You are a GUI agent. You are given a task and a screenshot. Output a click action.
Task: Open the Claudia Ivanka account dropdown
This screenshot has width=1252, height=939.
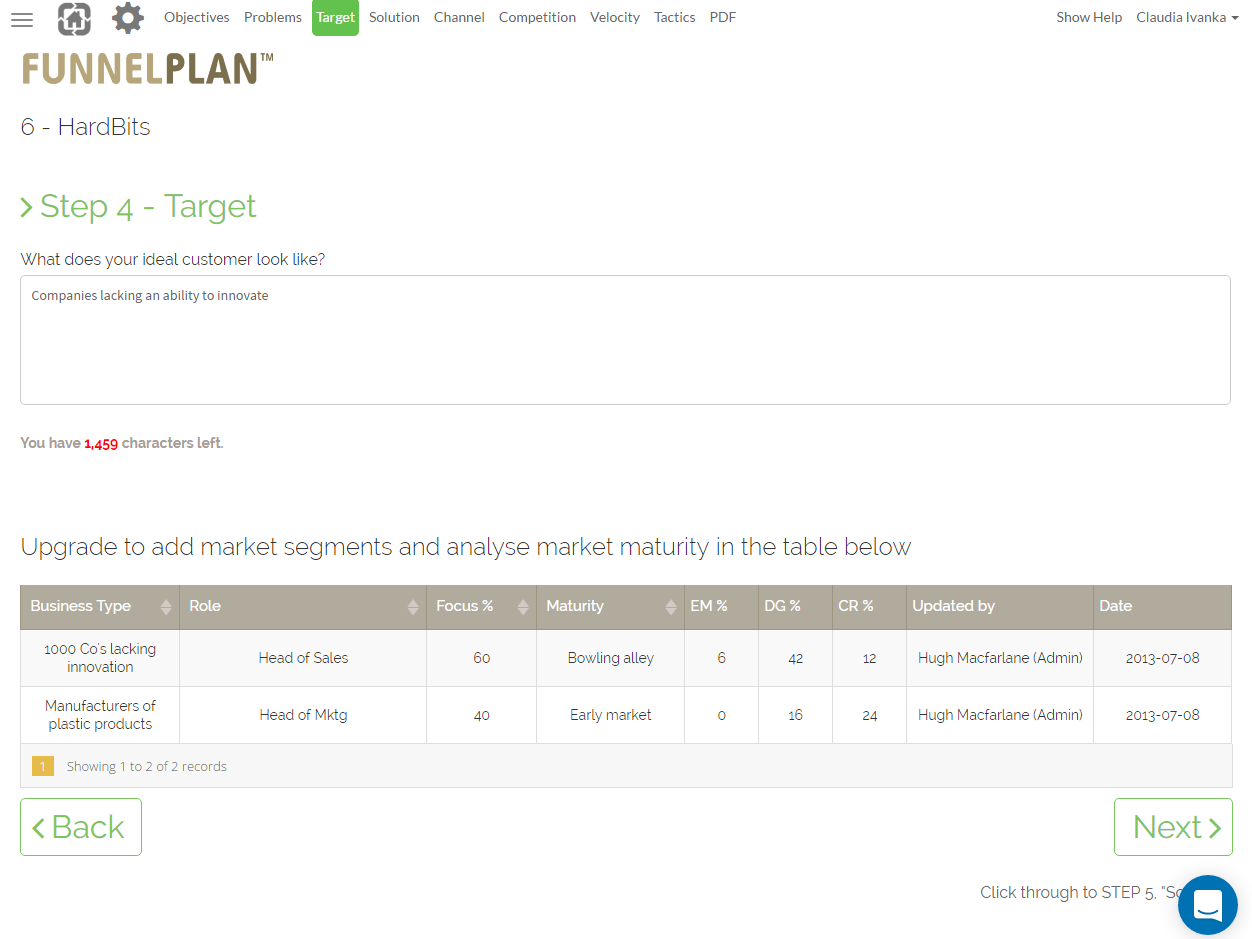(x=1187, y=17)
